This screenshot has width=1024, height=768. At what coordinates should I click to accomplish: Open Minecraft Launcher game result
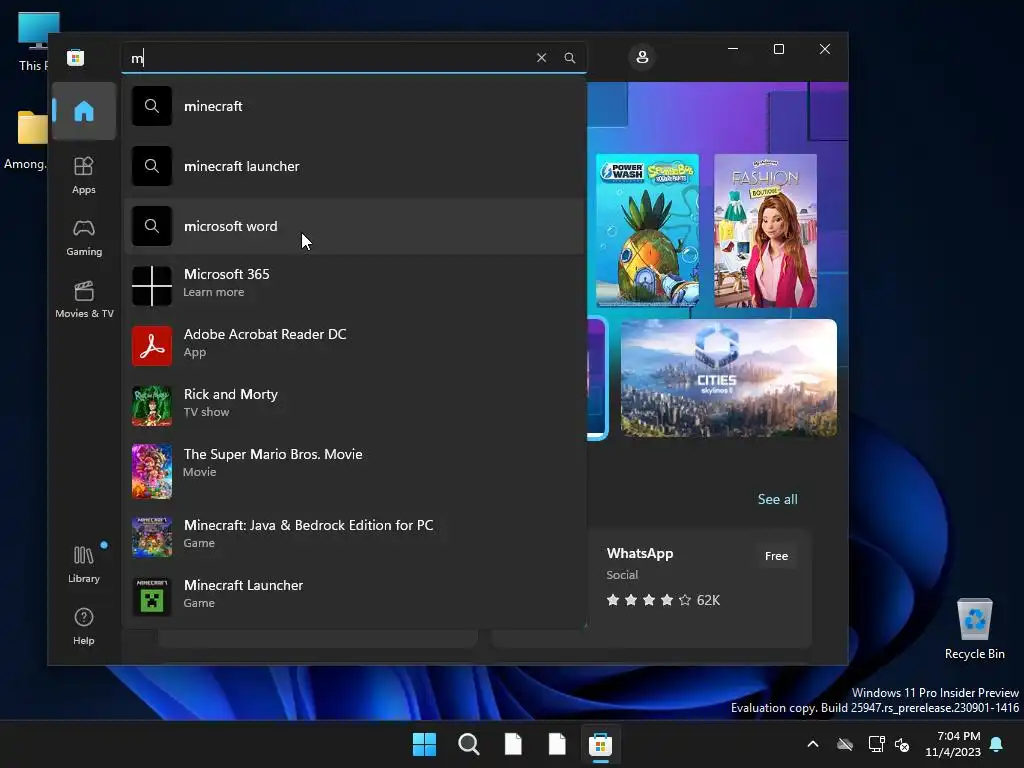(x=355, y=596)
